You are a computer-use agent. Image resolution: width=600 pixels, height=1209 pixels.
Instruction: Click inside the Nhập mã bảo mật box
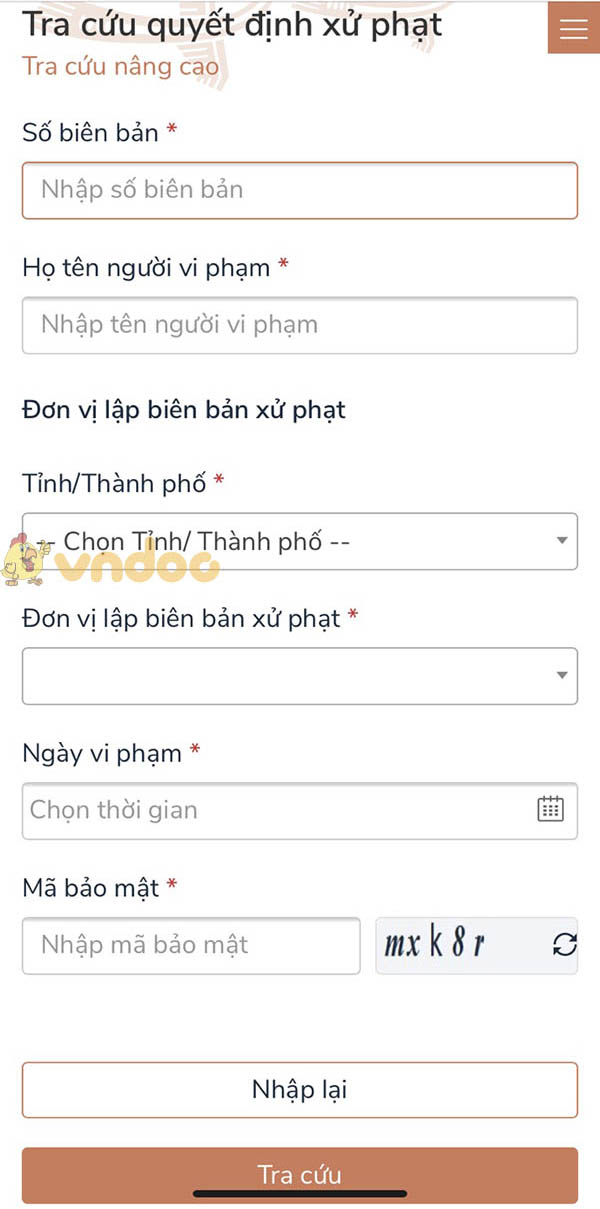tap(190, 944)
